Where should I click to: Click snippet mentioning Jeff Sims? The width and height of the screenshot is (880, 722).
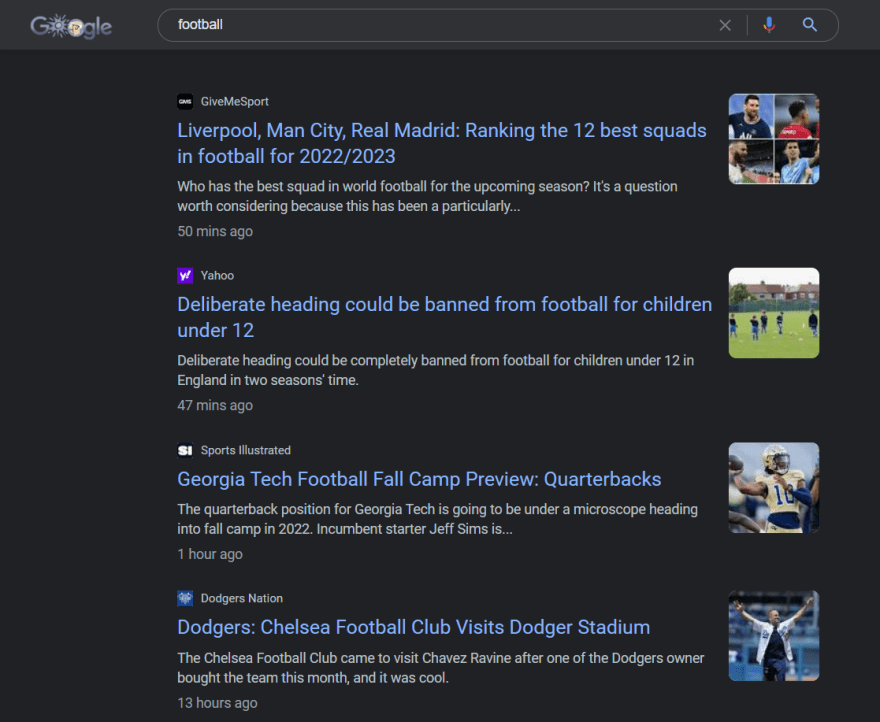point(438,519)
